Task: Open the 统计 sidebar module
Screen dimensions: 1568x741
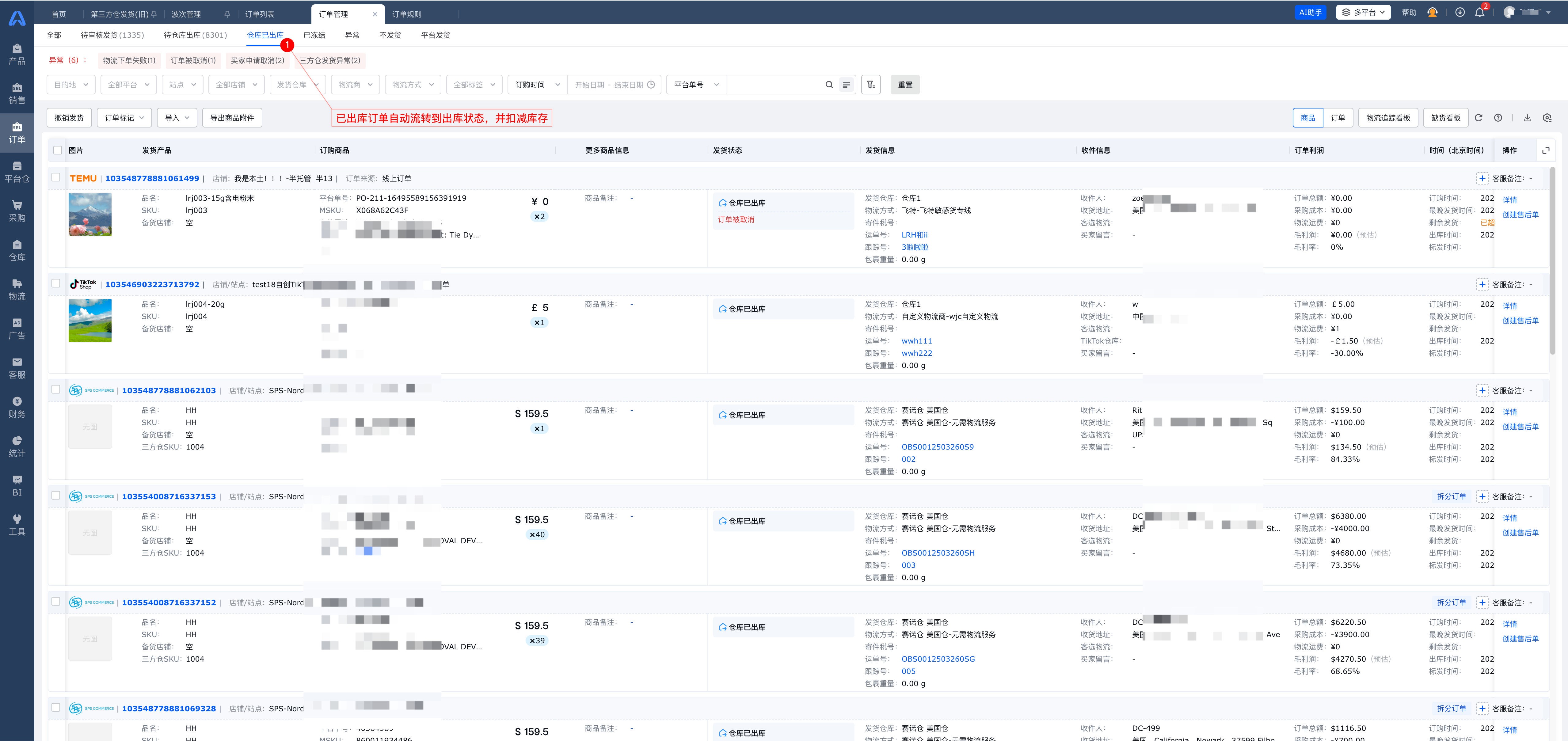Action: pyautogui.click(x=17, y=446)
